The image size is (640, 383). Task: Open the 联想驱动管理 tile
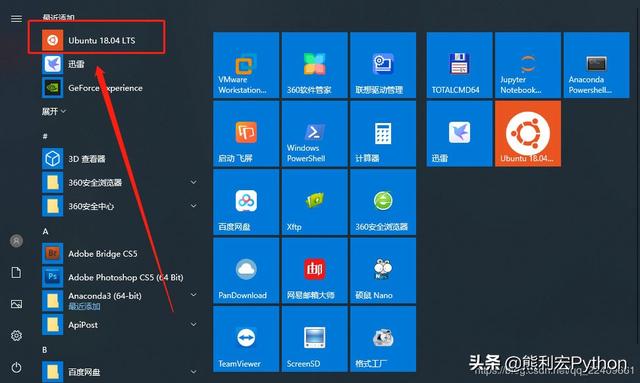[383, 65]
